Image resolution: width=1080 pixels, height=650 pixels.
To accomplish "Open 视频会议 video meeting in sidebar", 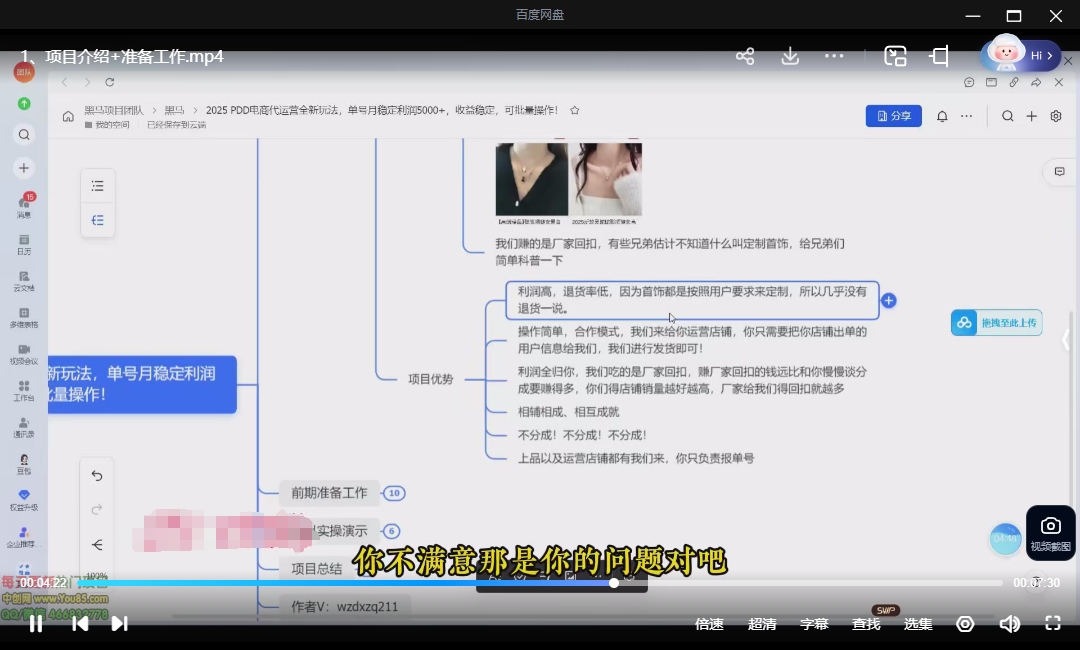I will coord(24,354).
